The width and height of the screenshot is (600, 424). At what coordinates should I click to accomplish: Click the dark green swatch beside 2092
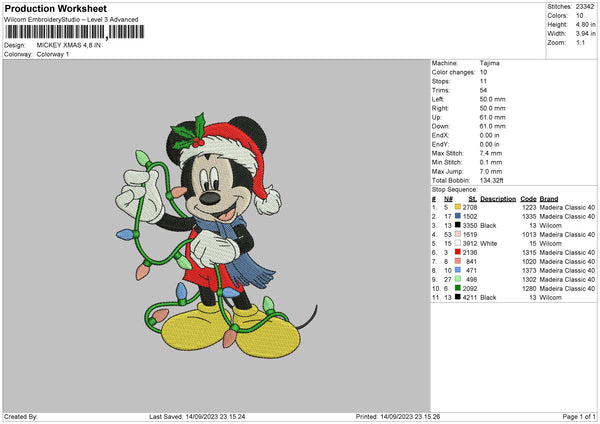[457, 288]
